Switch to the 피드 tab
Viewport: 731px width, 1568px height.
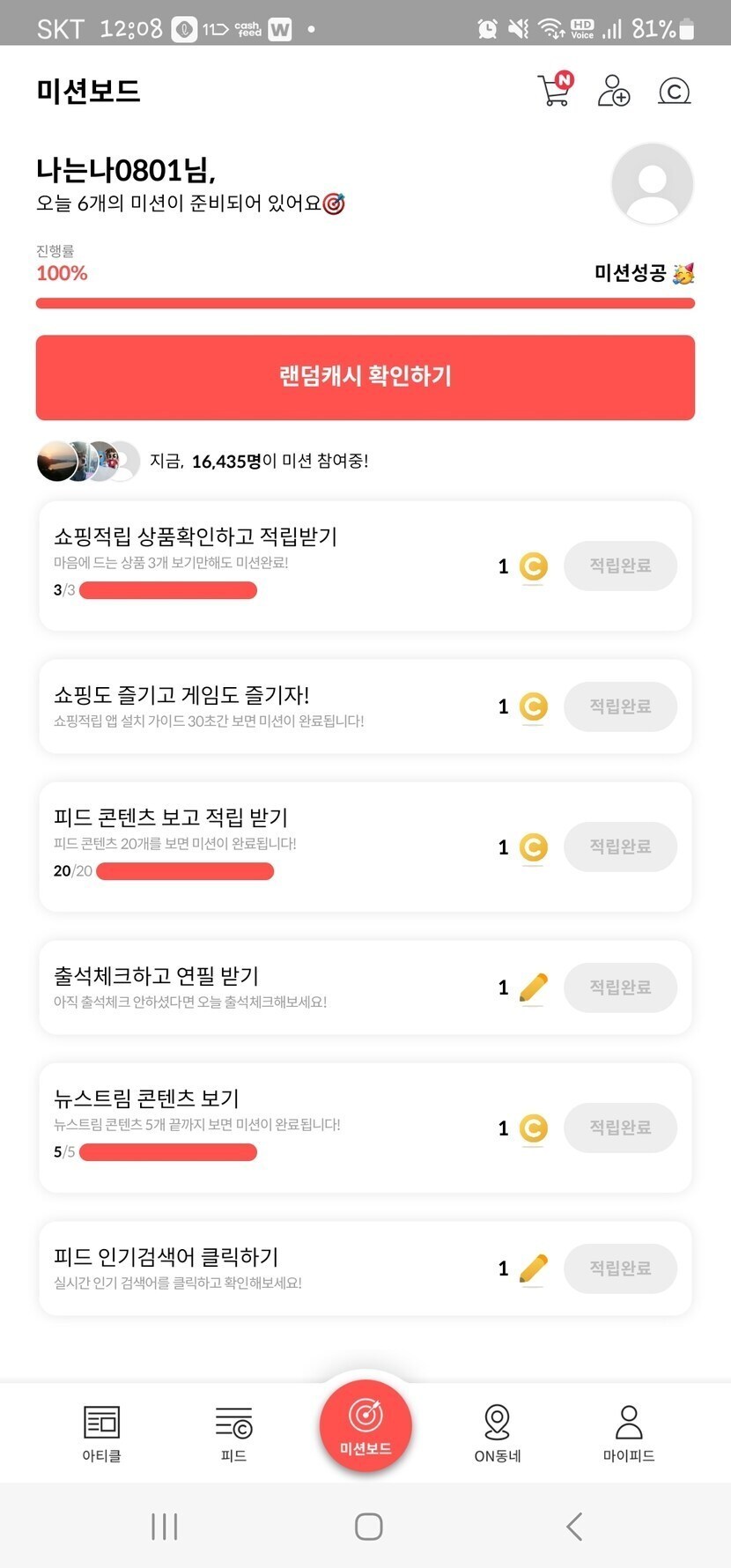(x=233, y=1433)
